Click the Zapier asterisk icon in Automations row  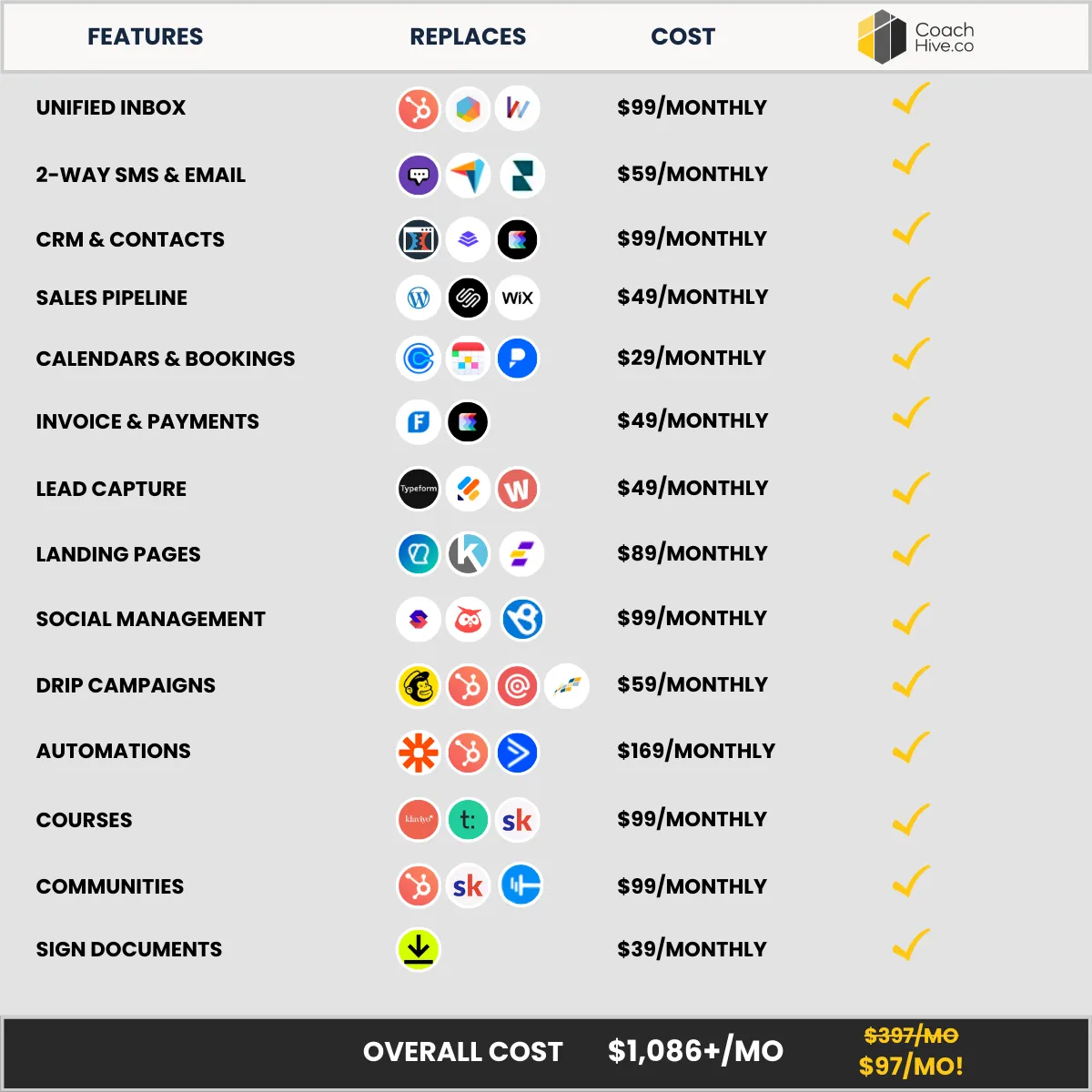click(419, 753)
